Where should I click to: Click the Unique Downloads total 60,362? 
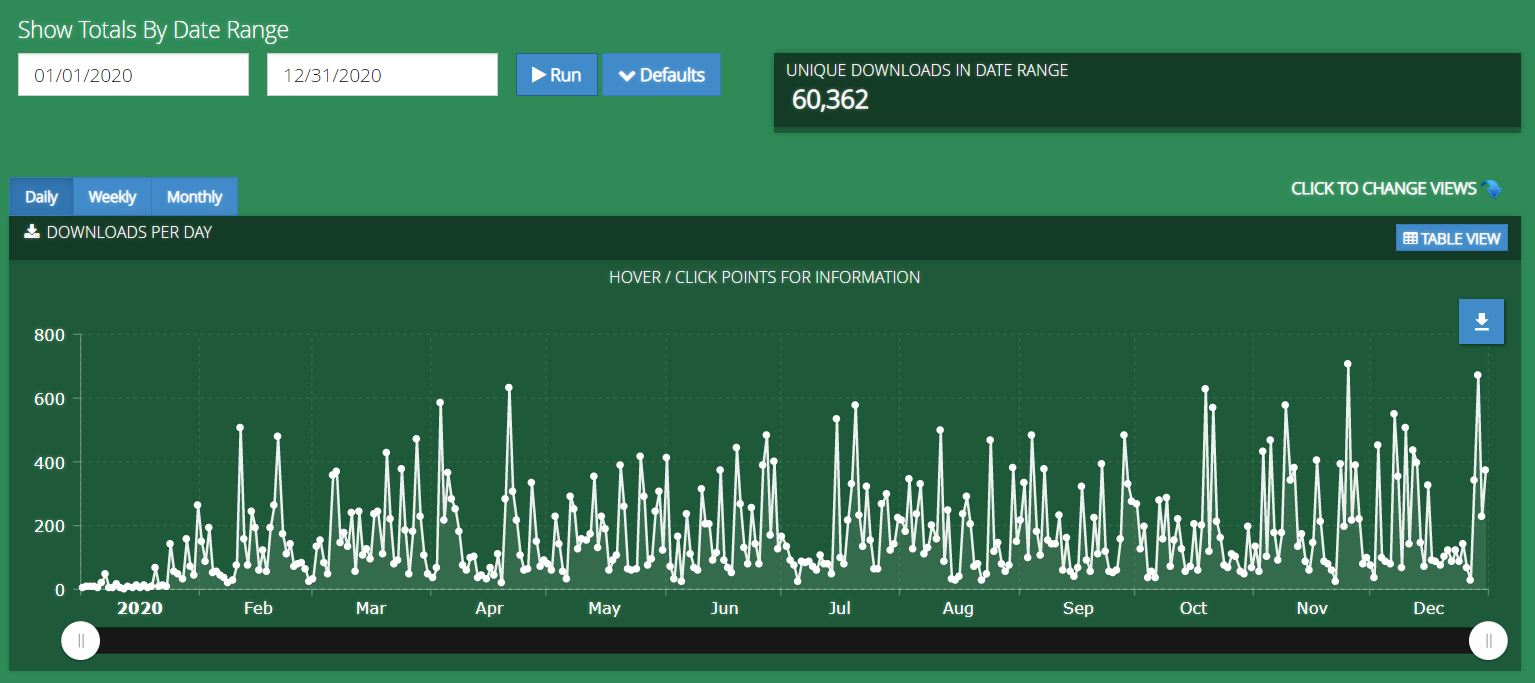[830, 100]
